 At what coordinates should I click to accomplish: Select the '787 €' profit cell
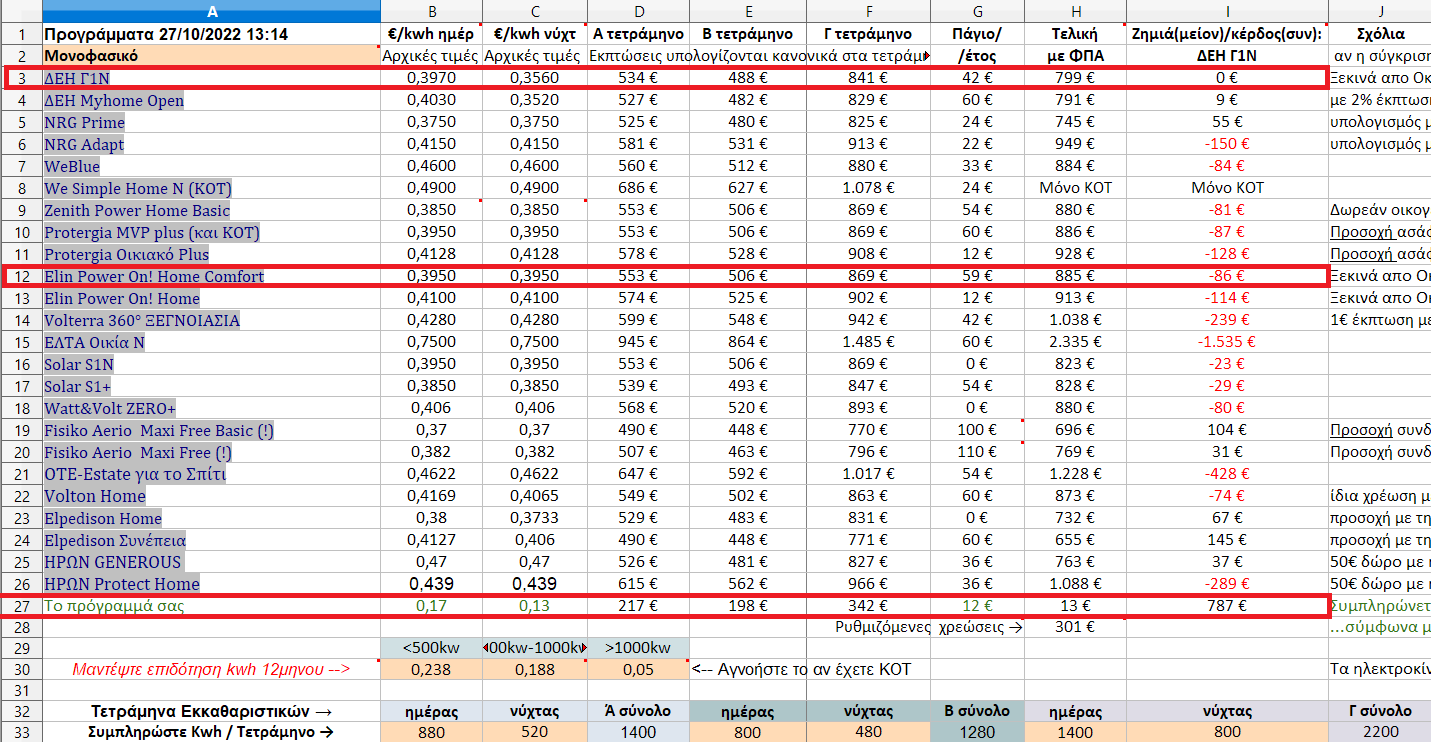click(x=1226, y=606)
